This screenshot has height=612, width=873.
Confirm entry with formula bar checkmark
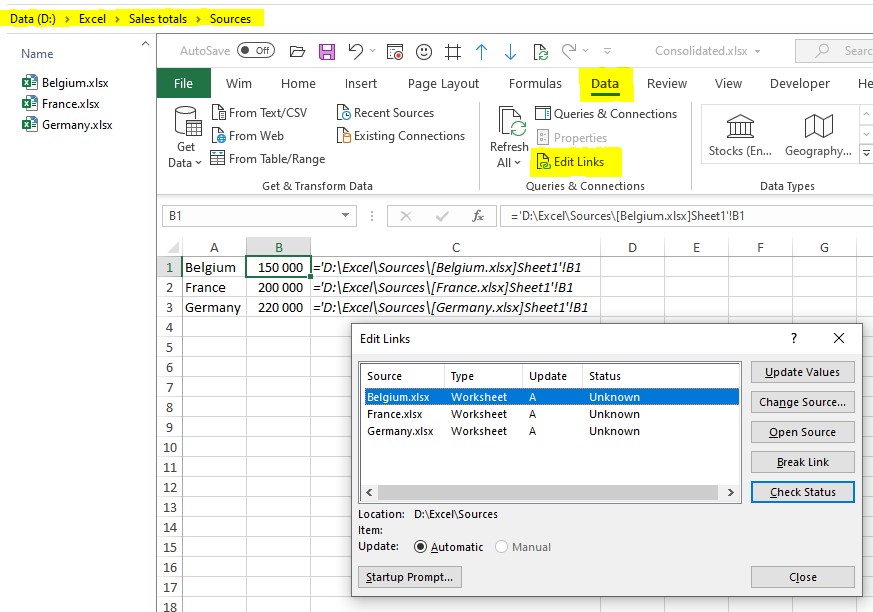[x=442, y=216]
